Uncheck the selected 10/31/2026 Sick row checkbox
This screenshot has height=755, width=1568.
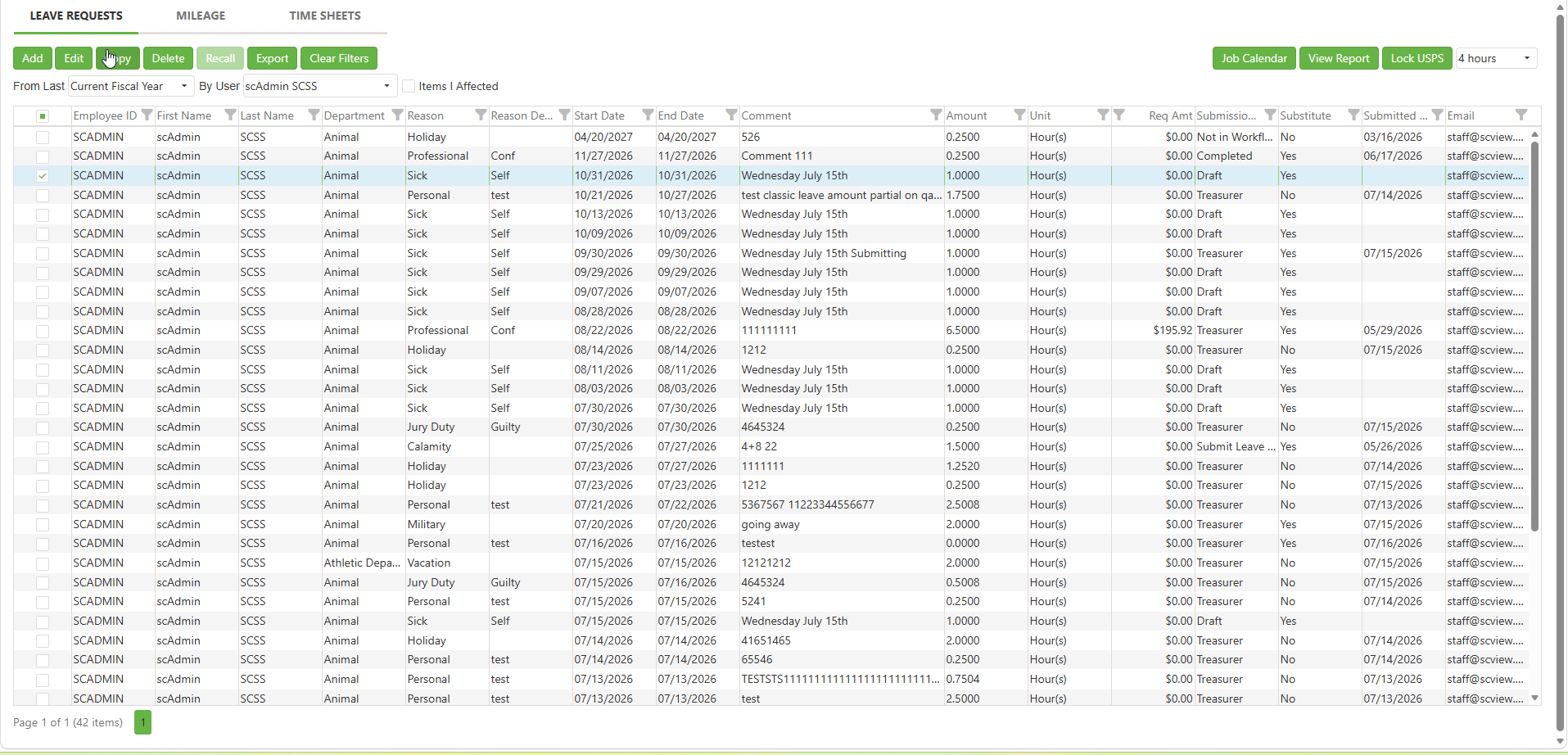click(x=43, y=176)
